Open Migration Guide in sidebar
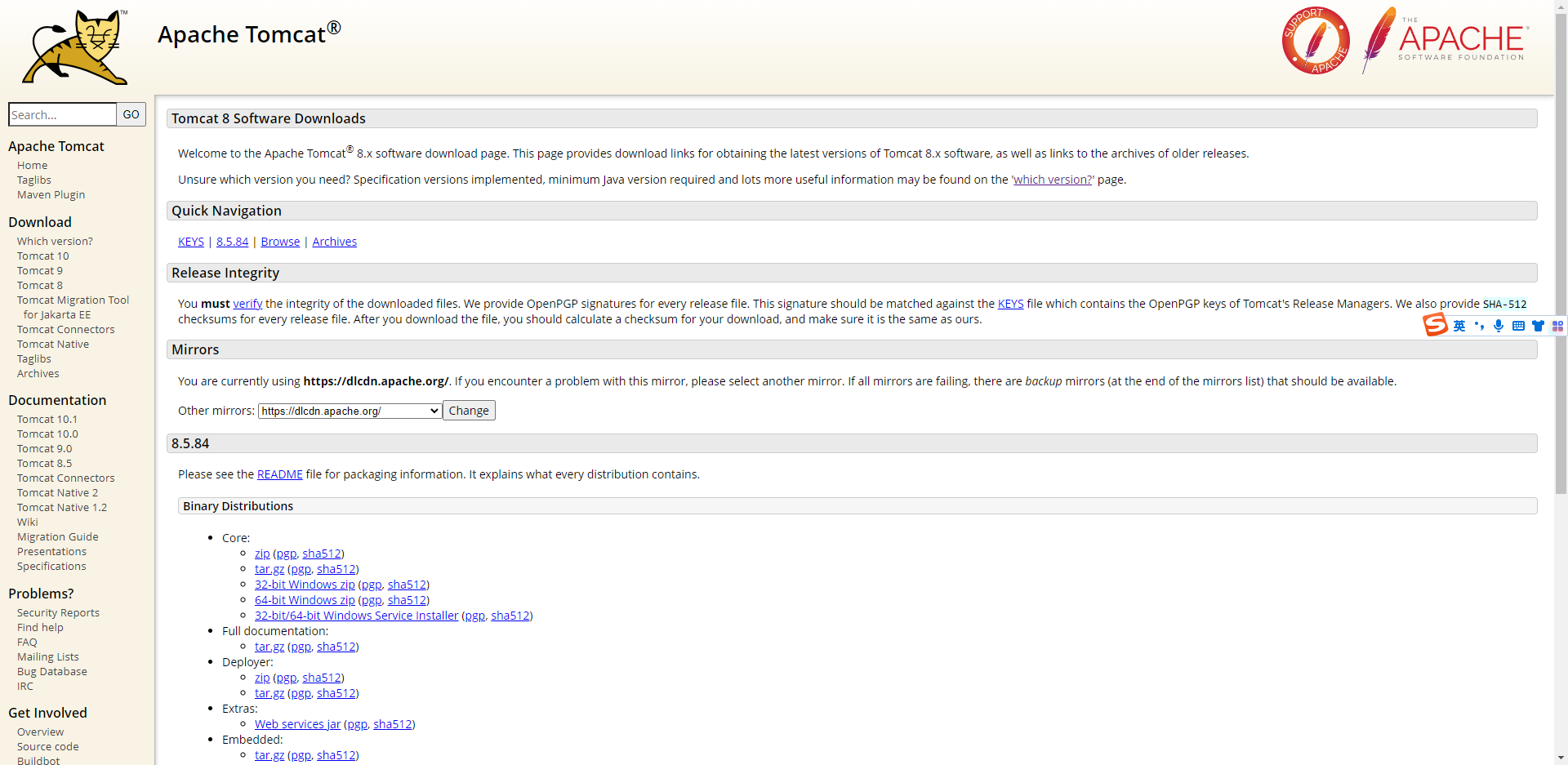1568x765 pixels. [58, 536]
